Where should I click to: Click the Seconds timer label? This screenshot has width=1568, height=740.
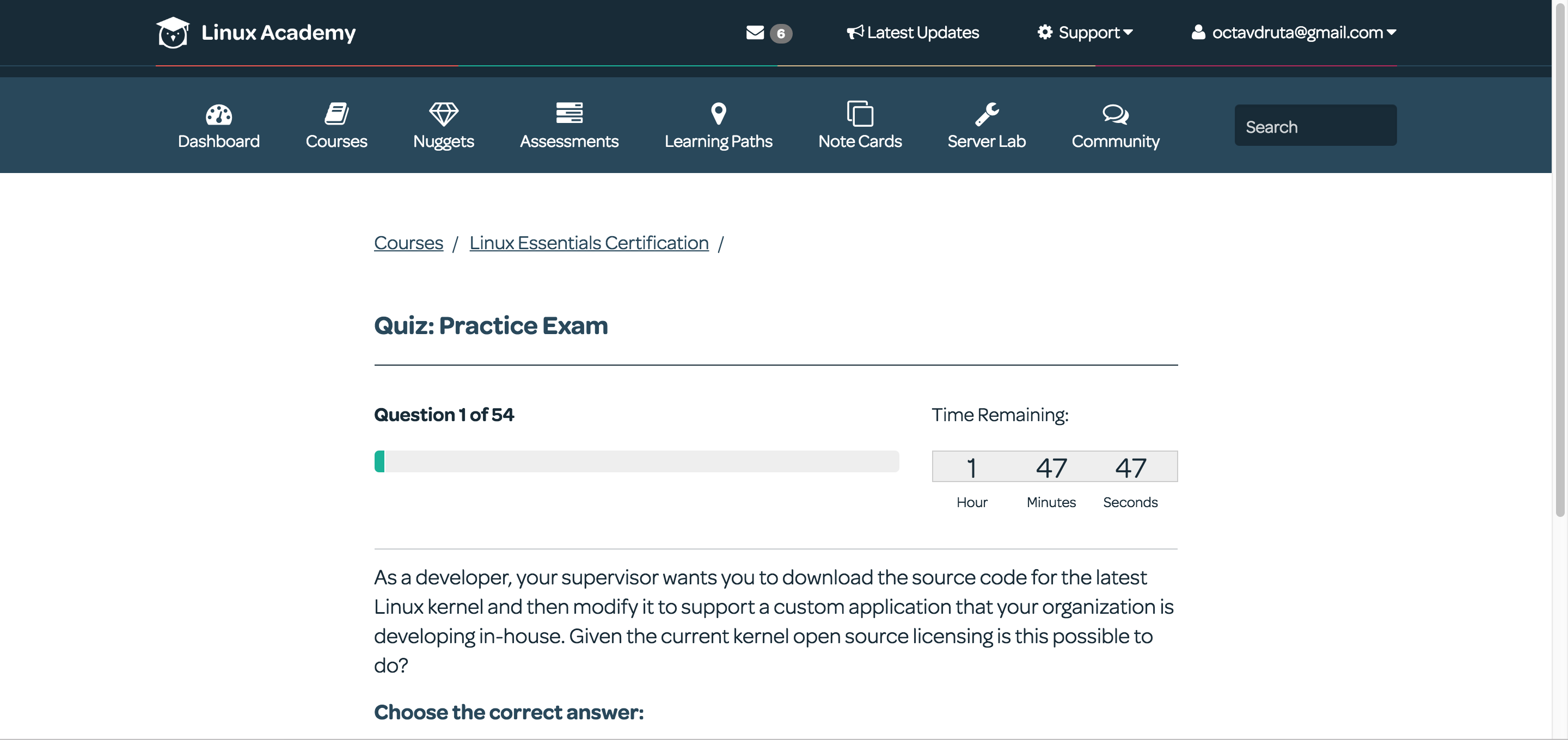(x=1130, y=502)
